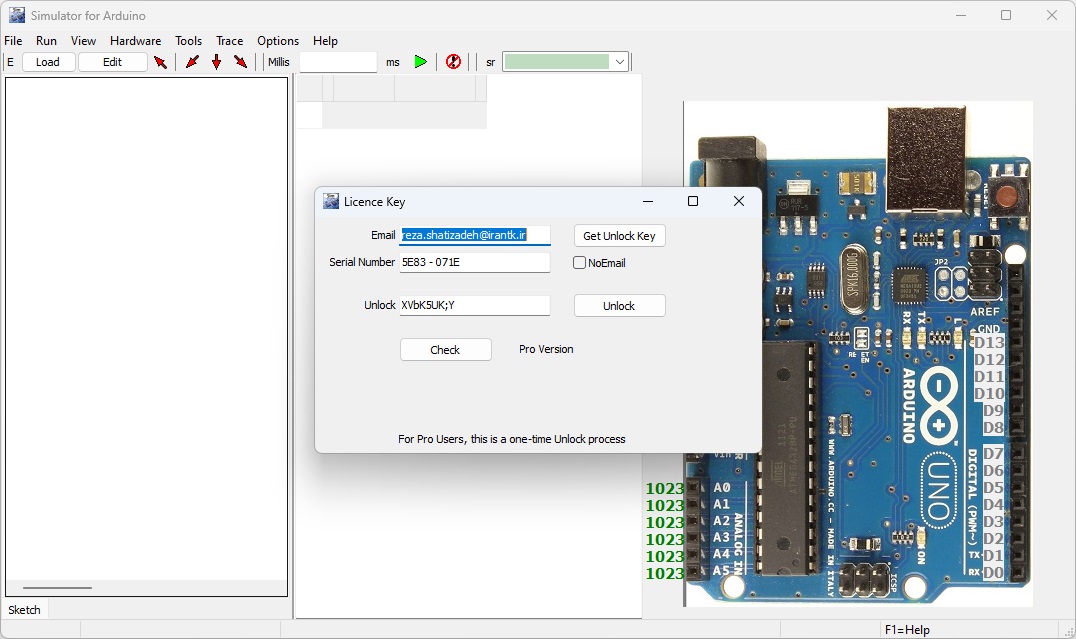1076x639 pixels.
Task: Click the A2 analog pin label
Action: point(721,521)
